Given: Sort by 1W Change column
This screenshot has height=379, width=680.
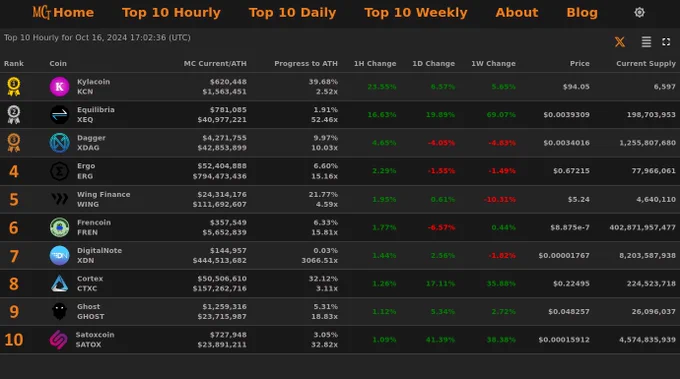Looking at the screenshot, I should (494, 63).
